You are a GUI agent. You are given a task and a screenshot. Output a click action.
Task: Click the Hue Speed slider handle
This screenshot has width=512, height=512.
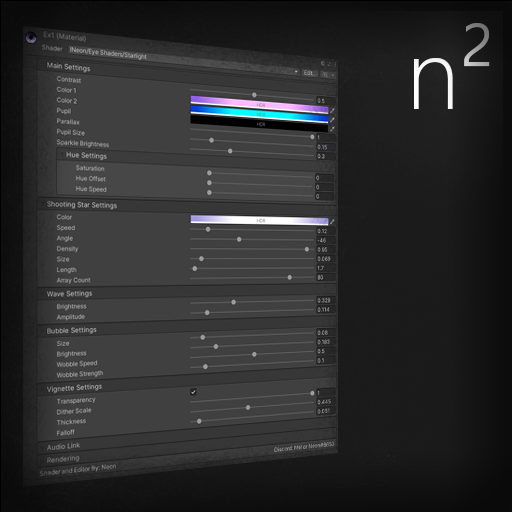(x=209, y=192)
